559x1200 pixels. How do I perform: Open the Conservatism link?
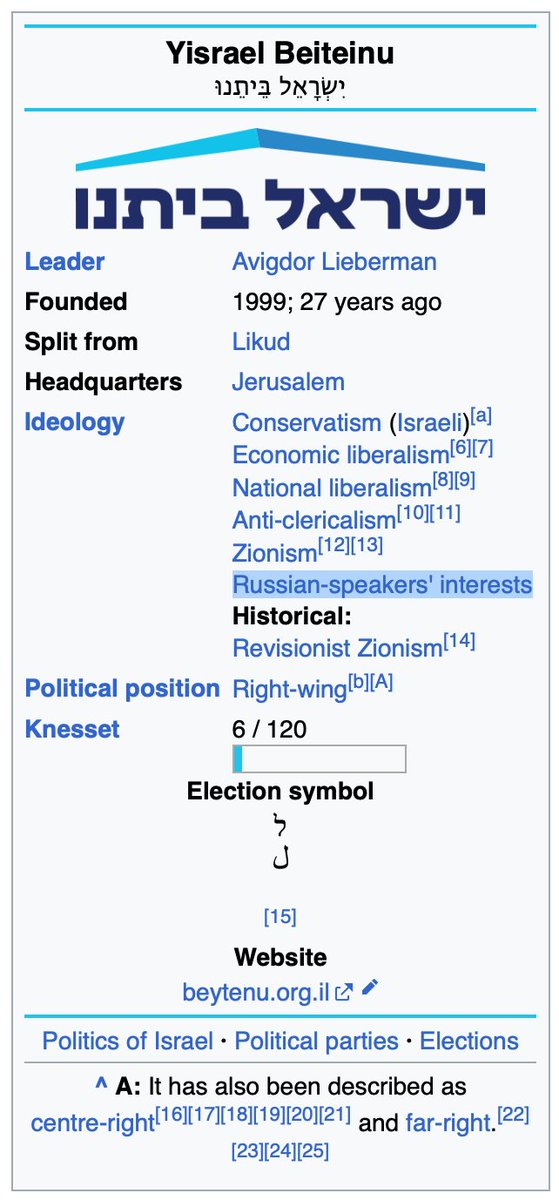pyautogui.click(x=307, y=424)
